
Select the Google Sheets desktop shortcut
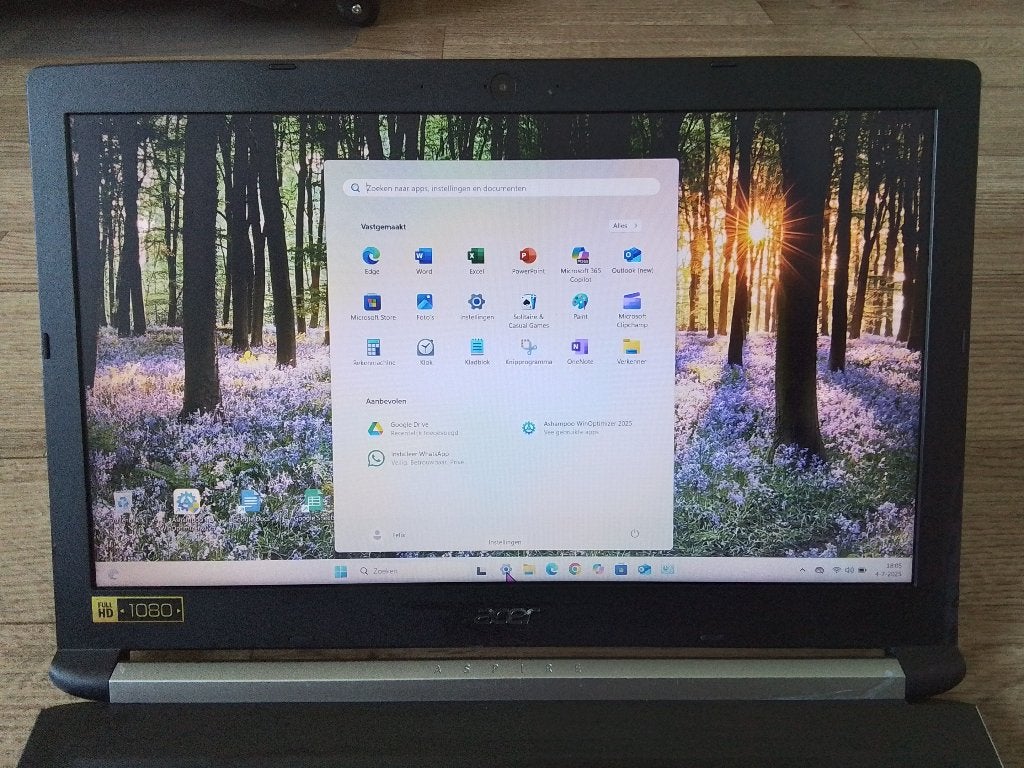coord(313,502)
